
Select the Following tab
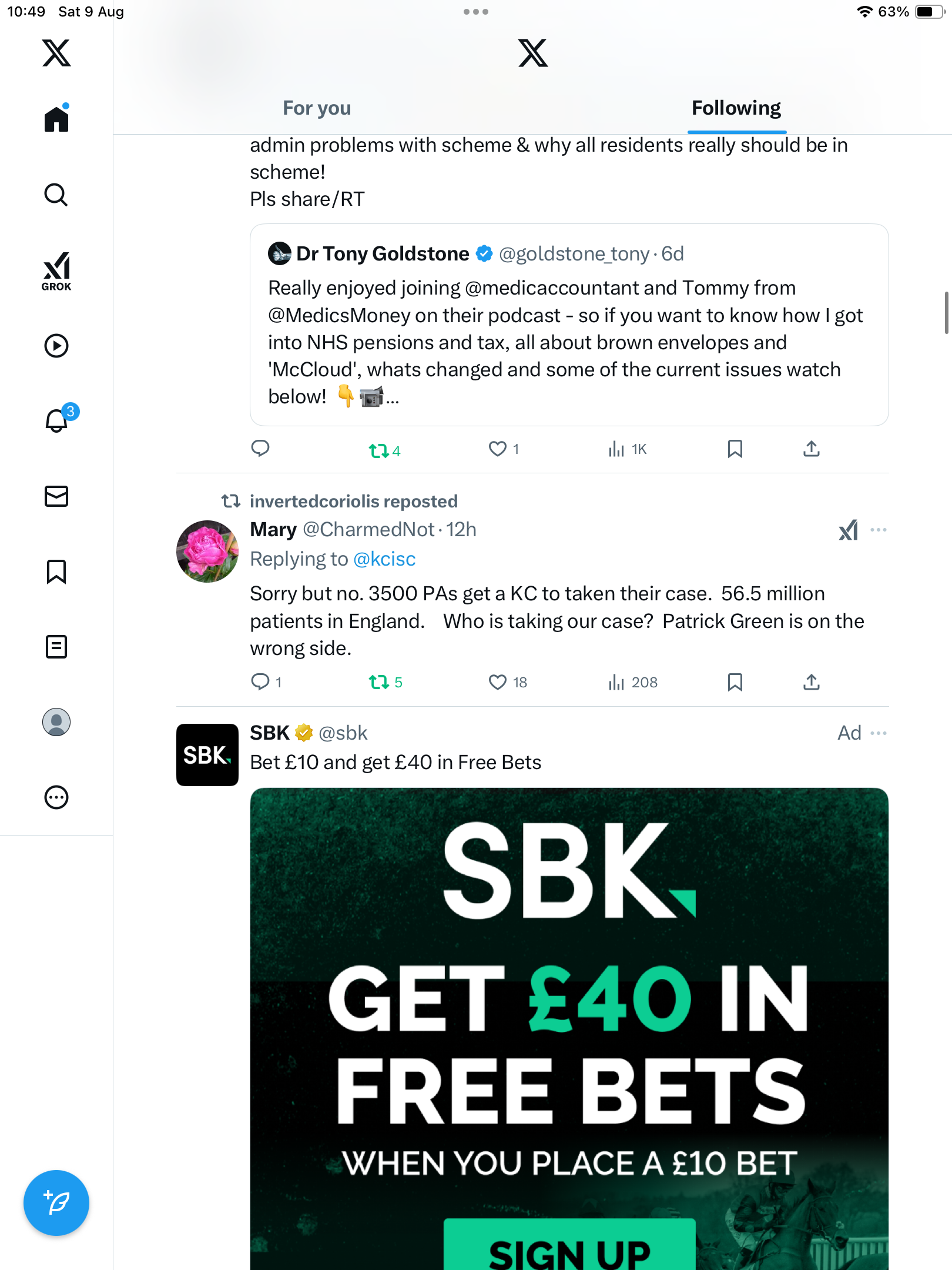tap(736, 108)
